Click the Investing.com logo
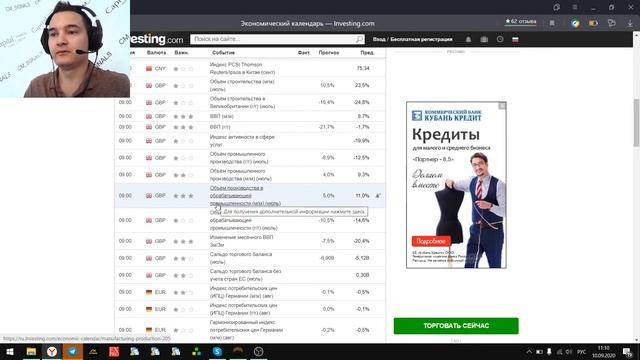 click(x=157, y=40)
